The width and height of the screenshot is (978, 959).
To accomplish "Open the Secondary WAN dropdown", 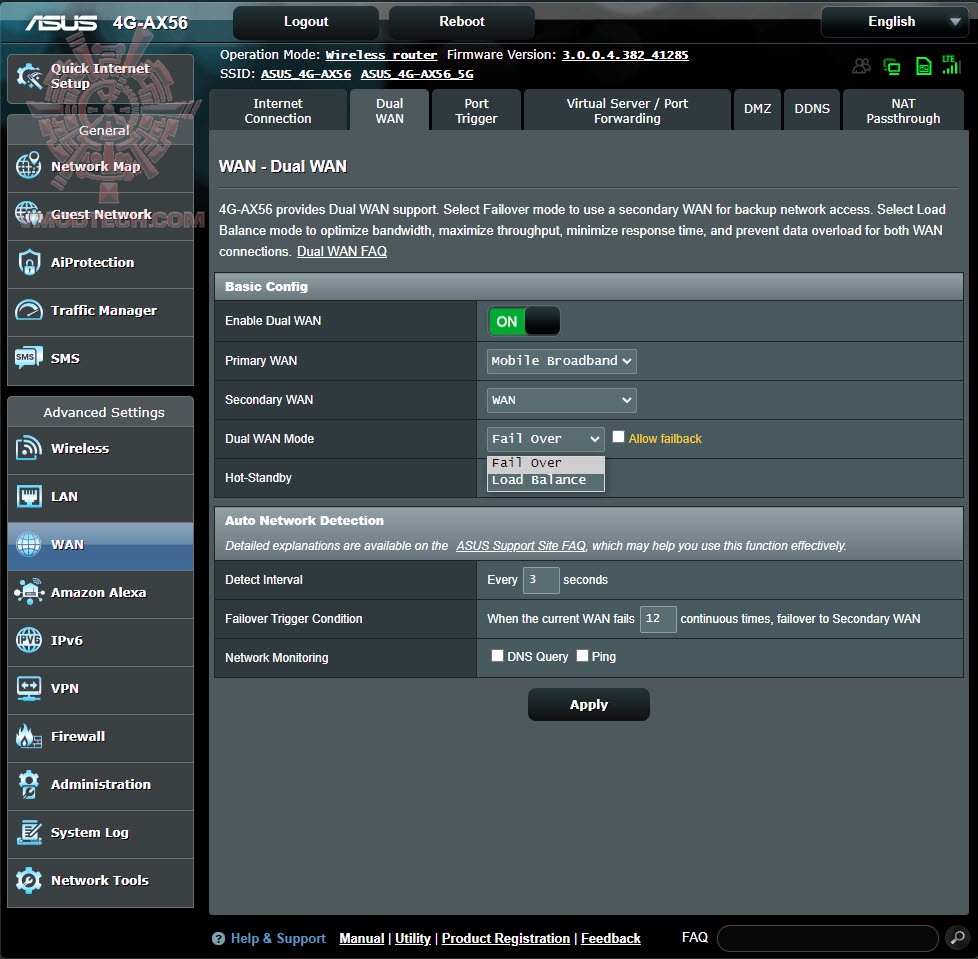I will [x=561, y=400].
